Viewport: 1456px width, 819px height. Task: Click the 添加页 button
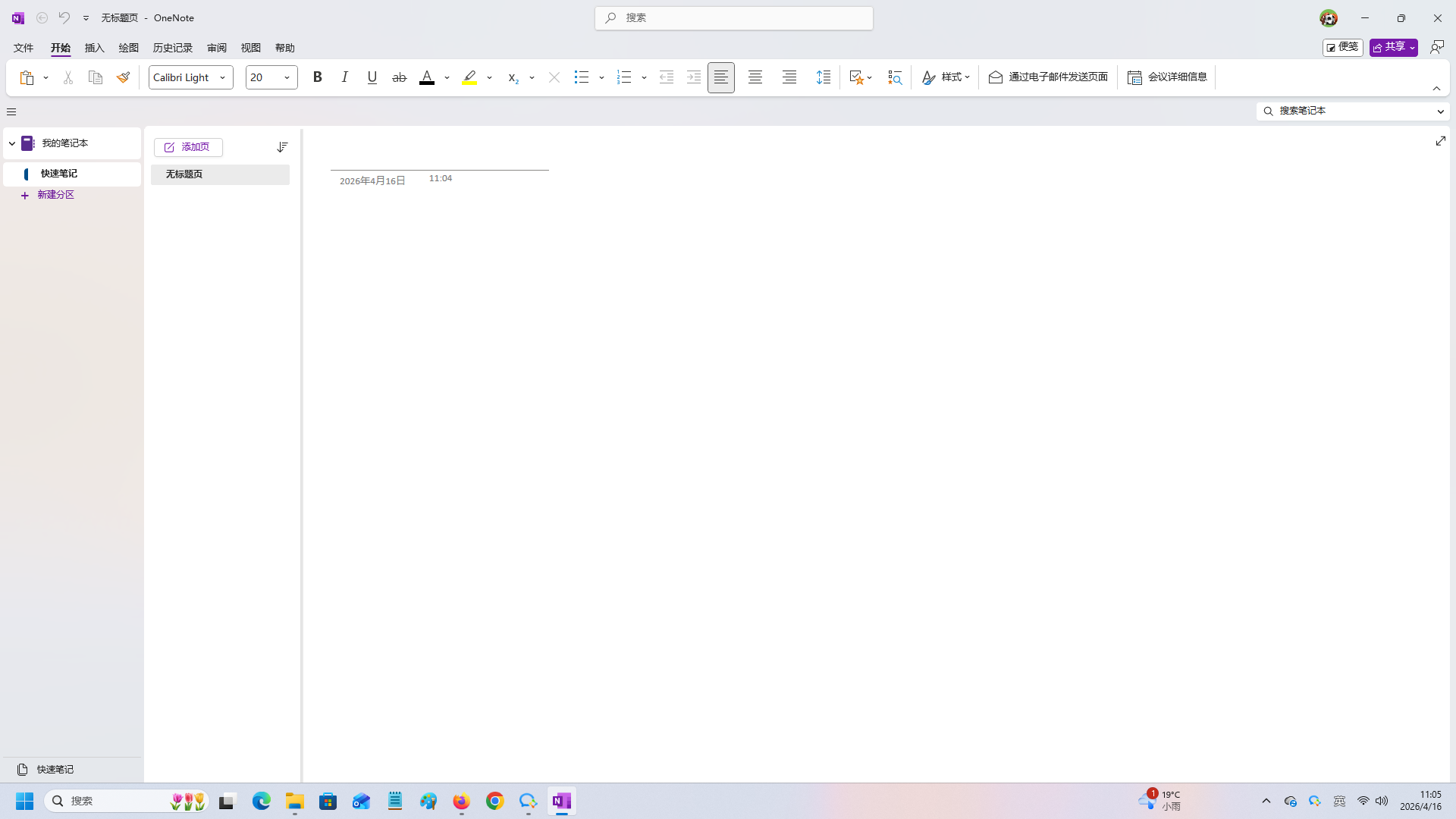(x=188, y=147)
